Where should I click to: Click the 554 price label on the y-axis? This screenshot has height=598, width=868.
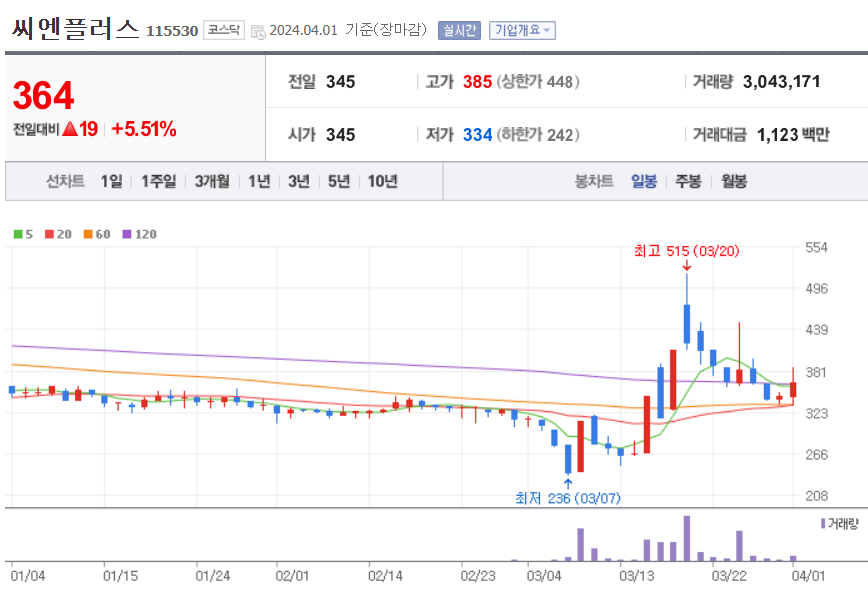coord(817,248)
